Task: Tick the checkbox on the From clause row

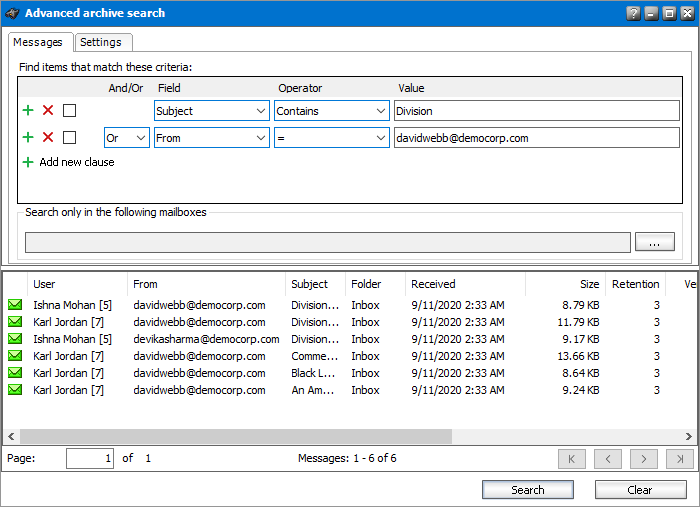Action: pos(69,138)
